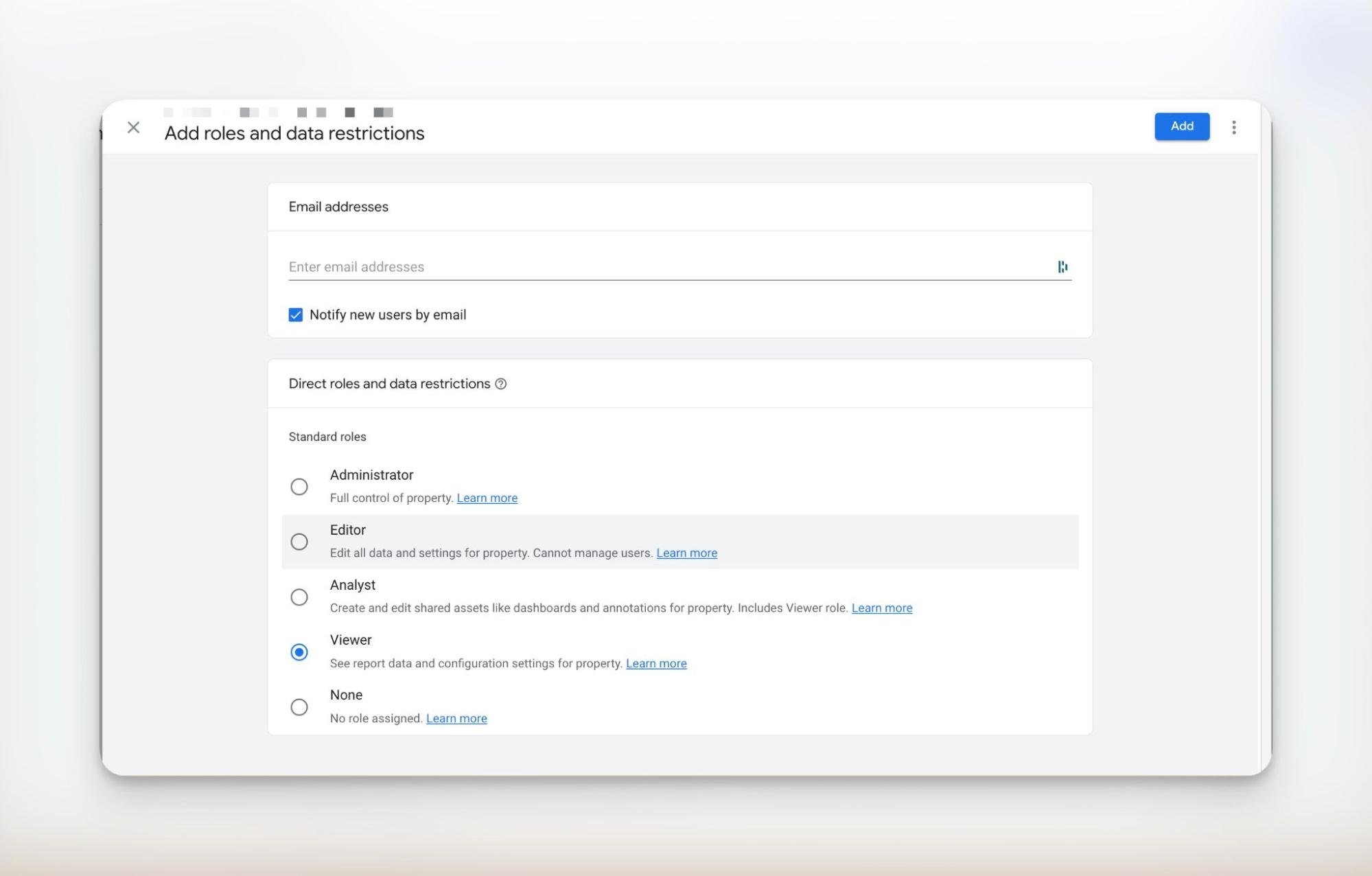Open Learn more link for Viewer
This screenshot has height=876, width=1372.
(x=655, y=663)
